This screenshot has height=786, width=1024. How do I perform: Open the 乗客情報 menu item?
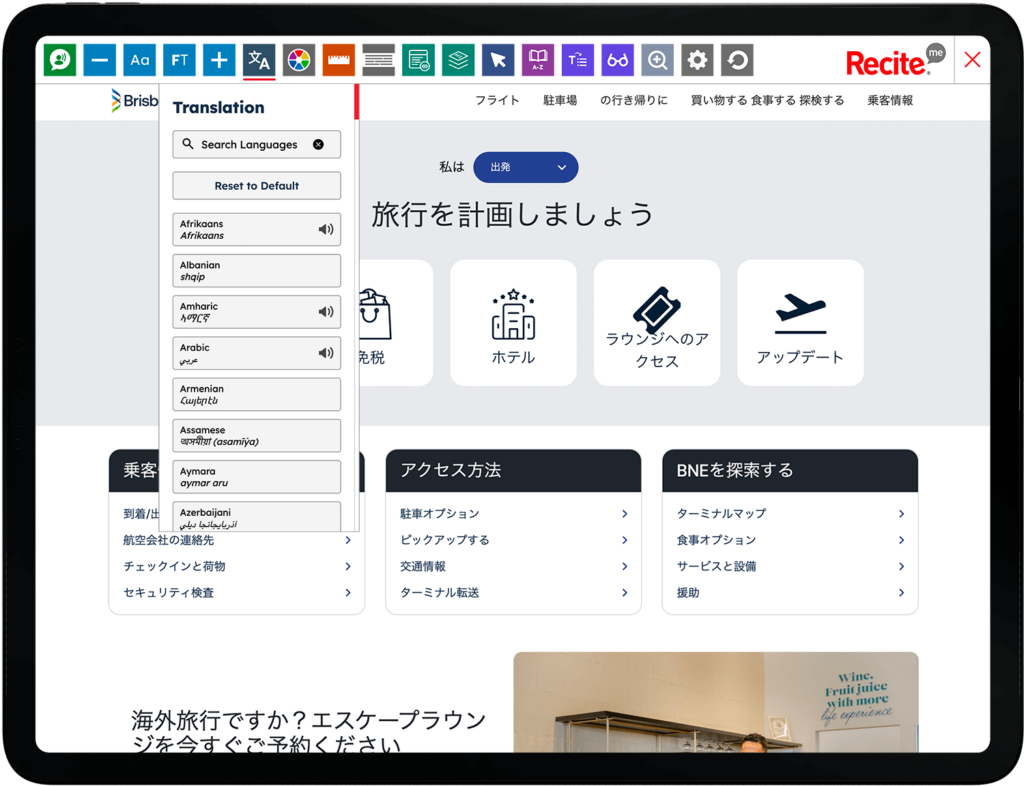click(890, 100)
